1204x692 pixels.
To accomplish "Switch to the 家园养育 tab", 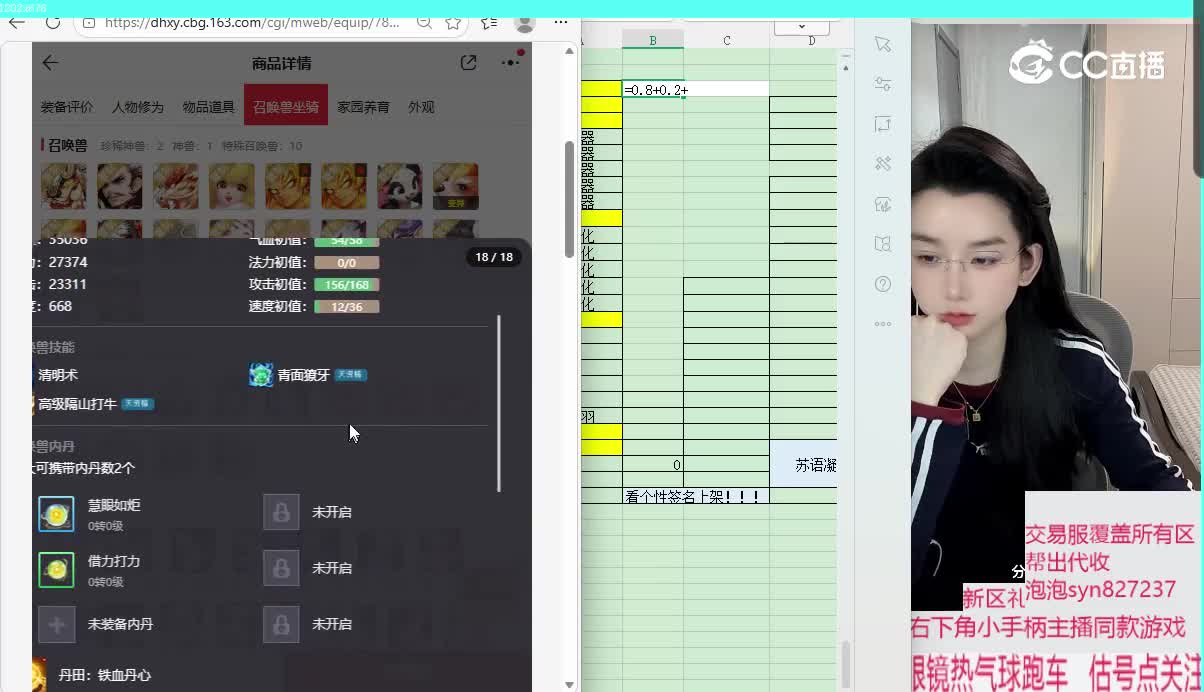I will tap(363, 107).
